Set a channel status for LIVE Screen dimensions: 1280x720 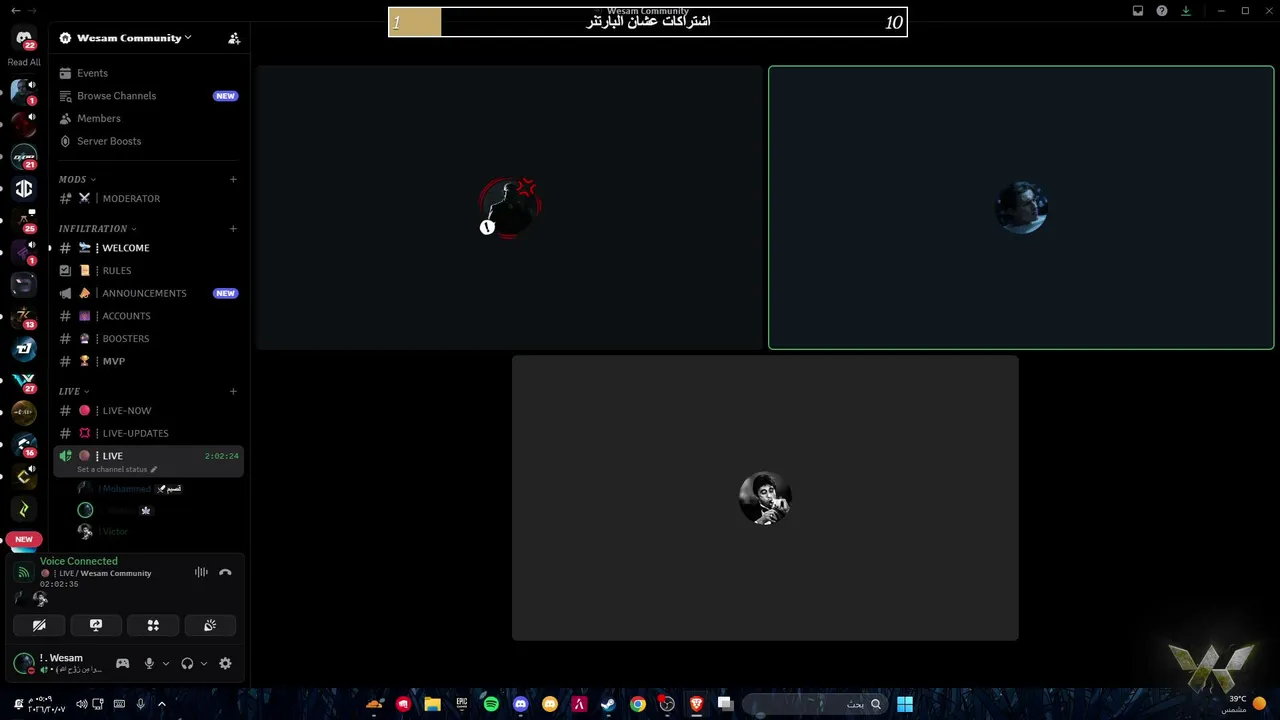coord(117,469)
